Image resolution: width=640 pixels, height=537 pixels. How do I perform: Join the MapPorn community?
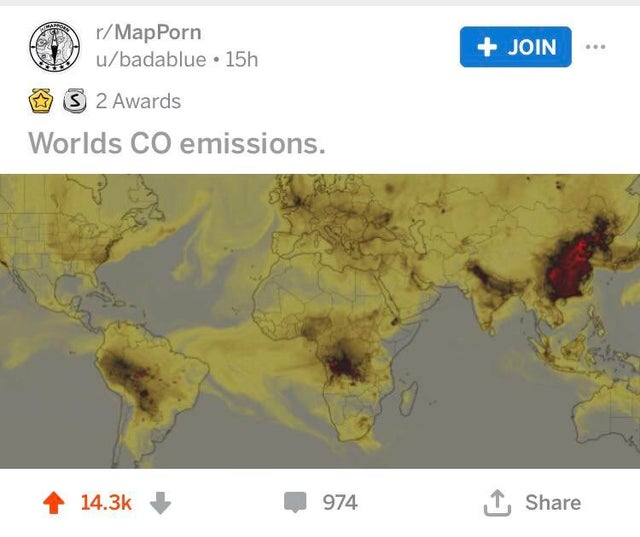coord(516,47)
